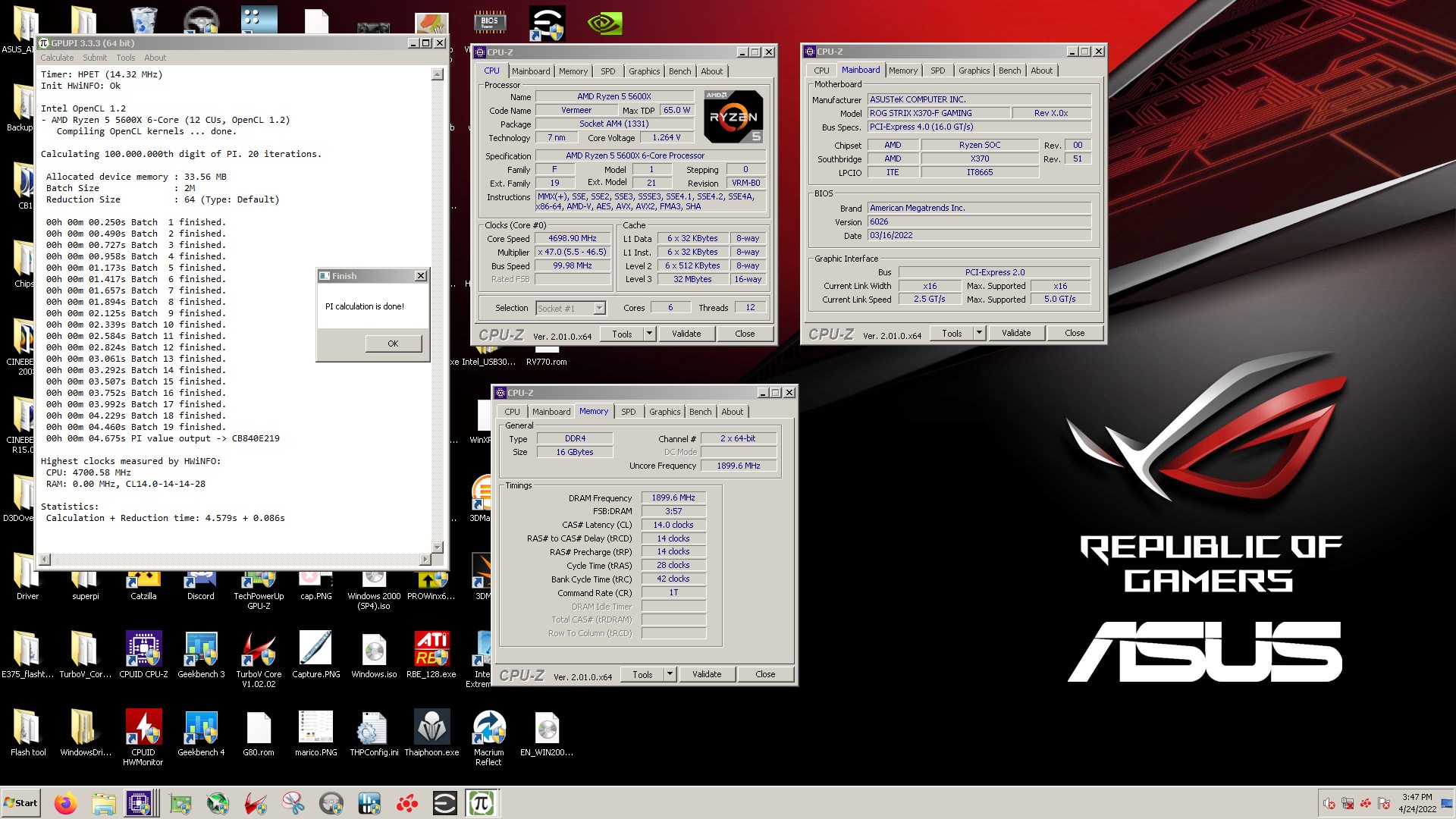
Task: Select CPU tab in CPU-Z Memory window
Action: (513, 412)
